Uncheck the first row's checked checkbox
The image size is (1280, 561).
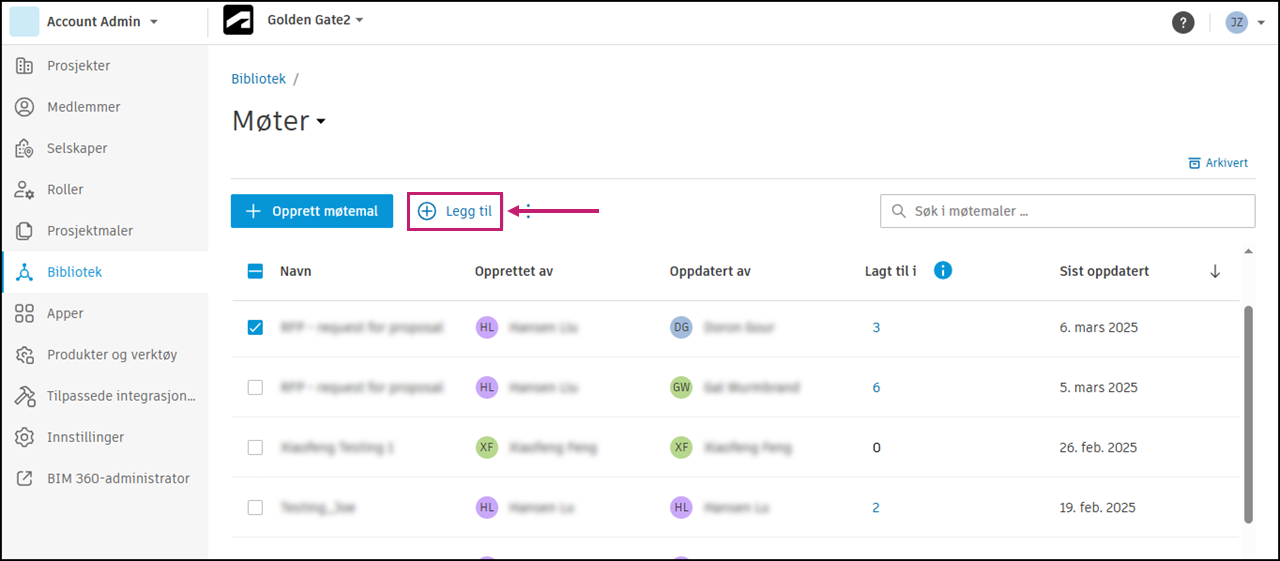point(255,327)
